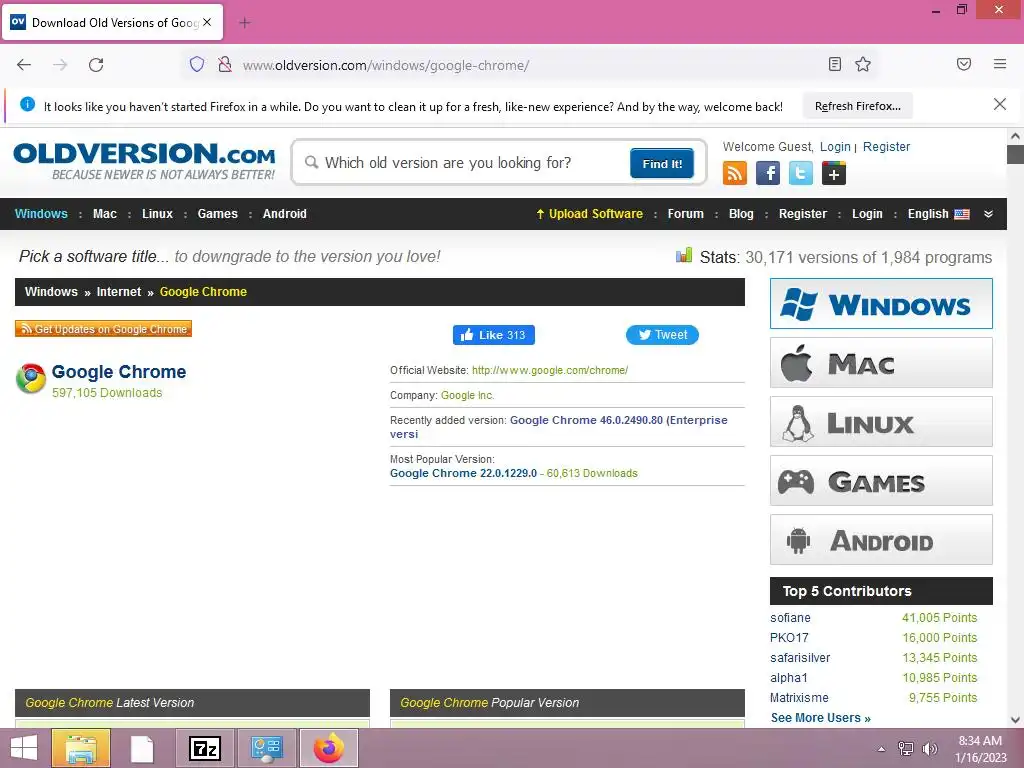
Task: Click the orange RSS feed icon
Action: [x=735, y=173]
